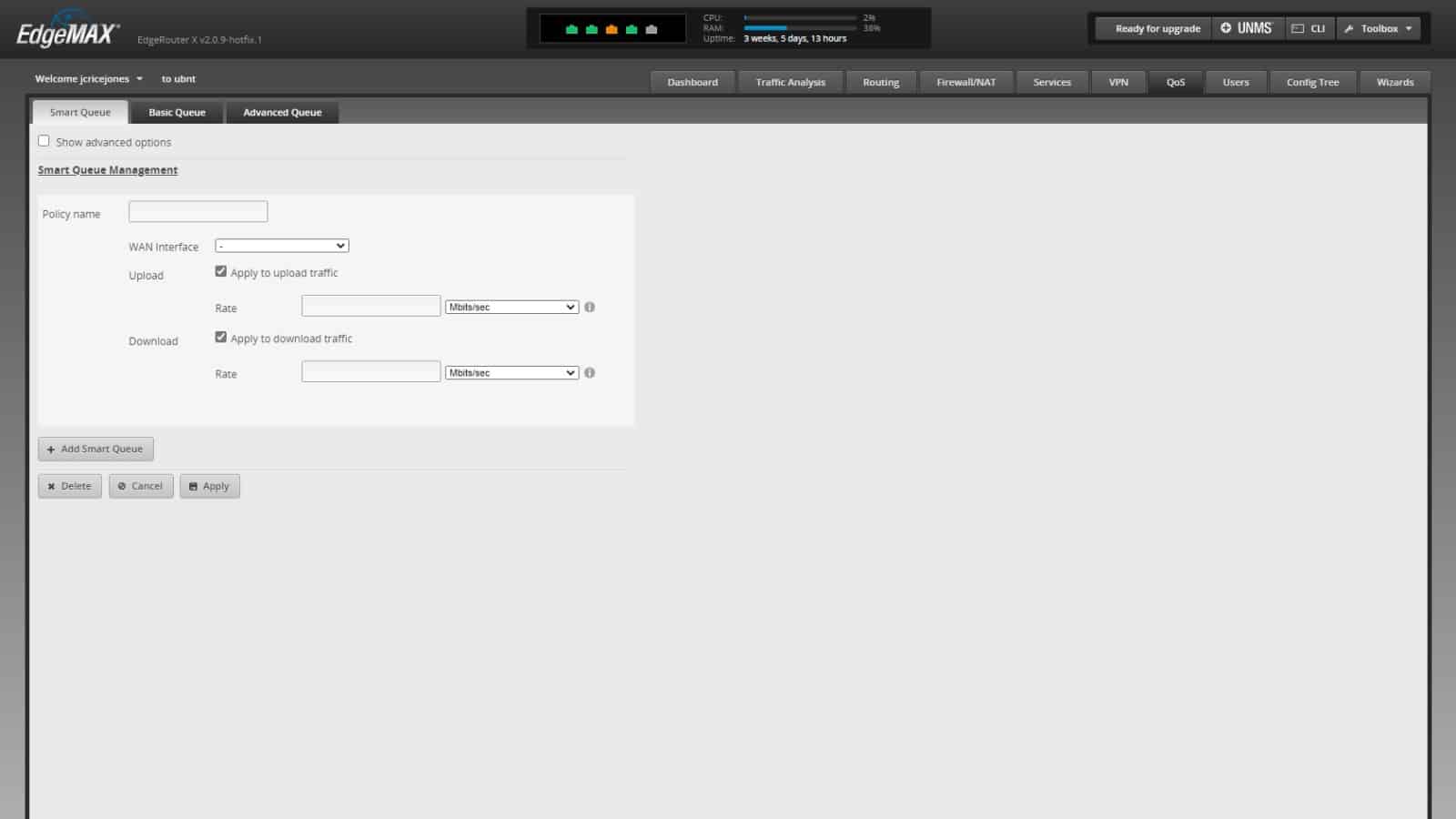Click EdgeRouter X v2.0.9-hotfix.1 version text
Image resolution: width=1456 pixels, height=819 pixels.
click(199, 40)
